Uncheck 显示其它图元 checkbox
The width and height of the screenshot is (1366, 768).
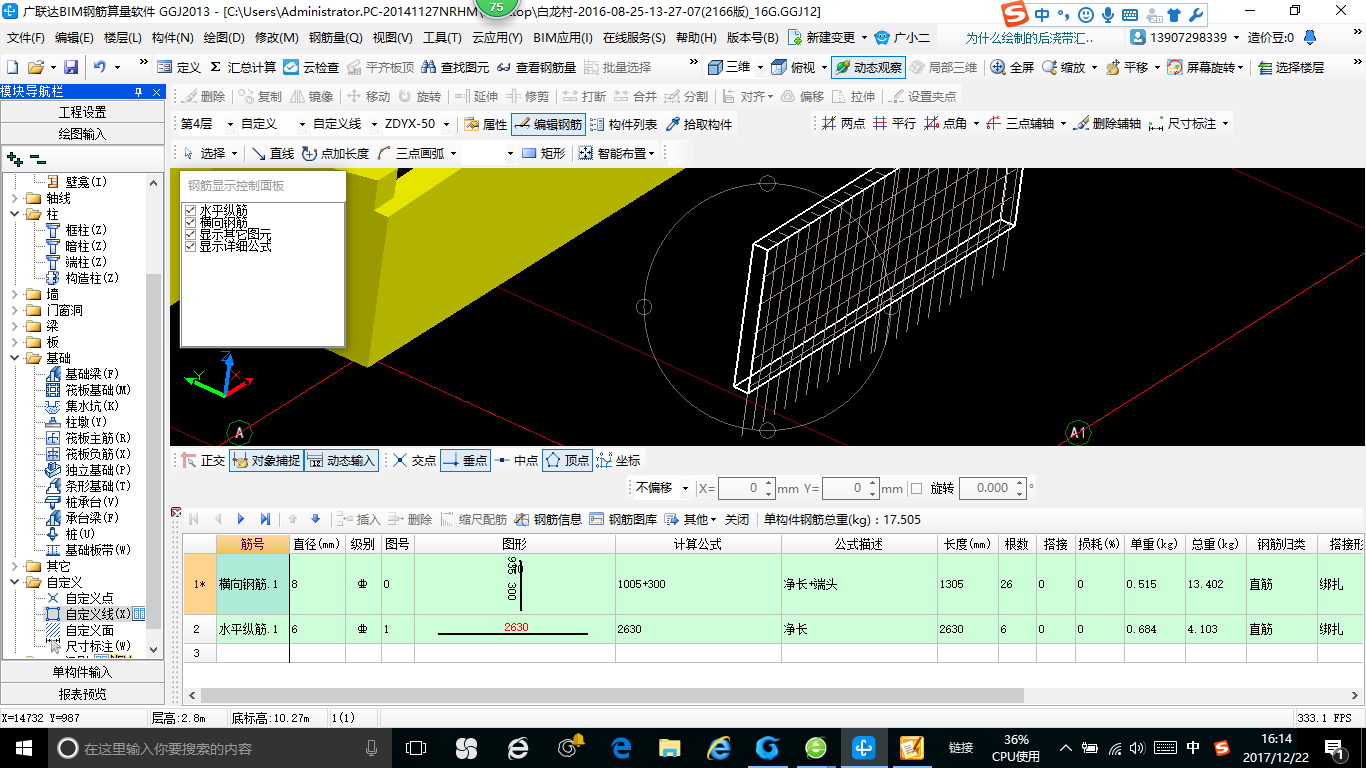click(x=190, y=234)
